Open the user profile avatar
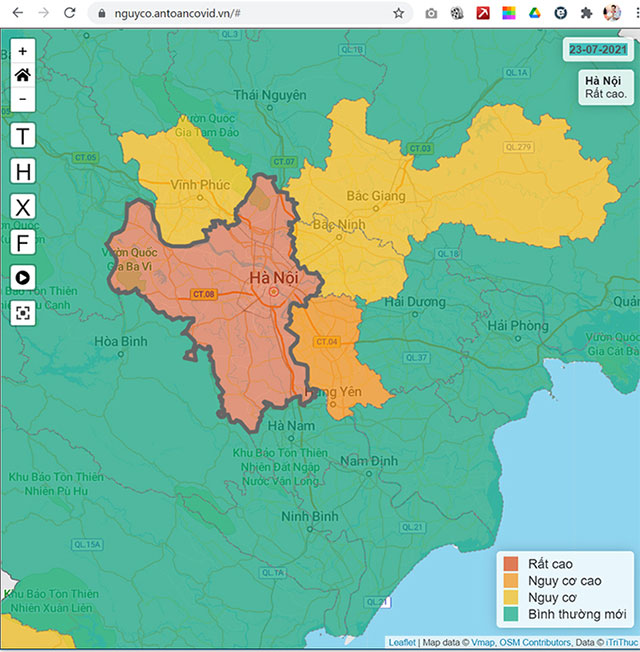 pos(612,13)
